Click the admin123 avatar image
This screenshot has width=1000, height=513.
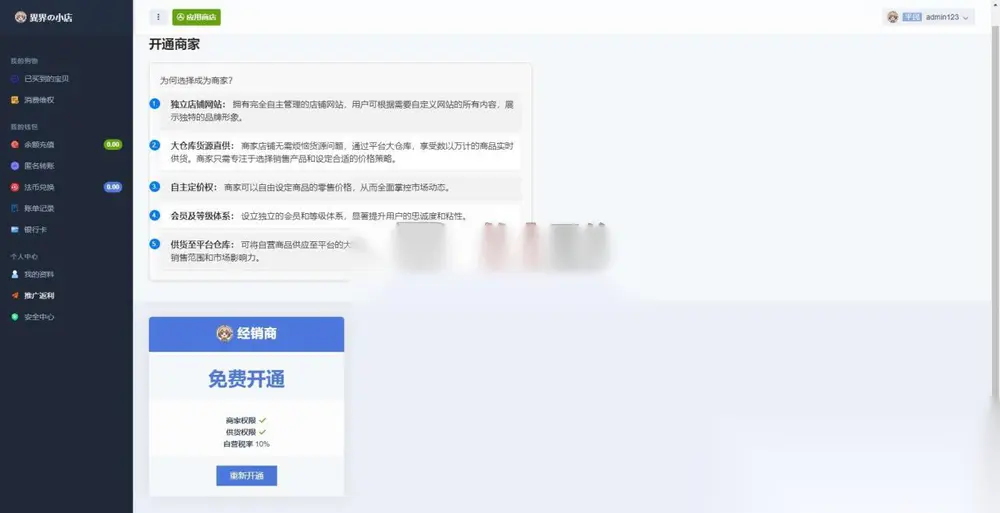tap(893, 17)
